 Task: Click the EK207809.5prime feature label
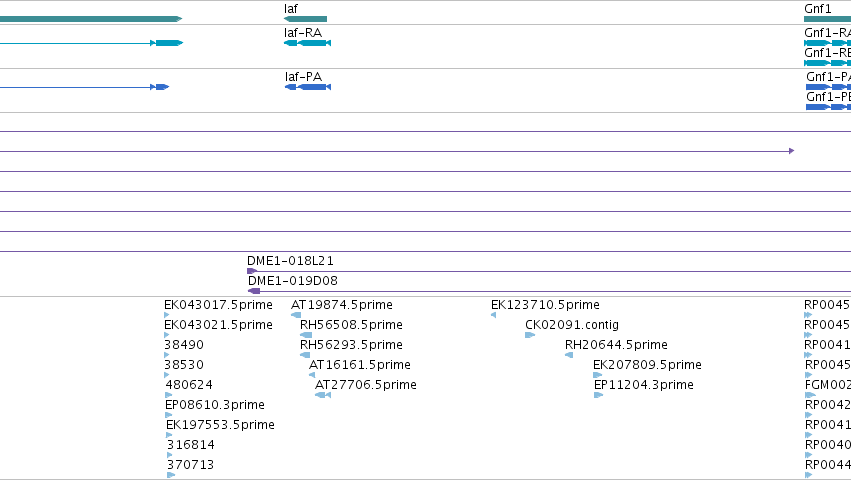(x=647, y=365)
